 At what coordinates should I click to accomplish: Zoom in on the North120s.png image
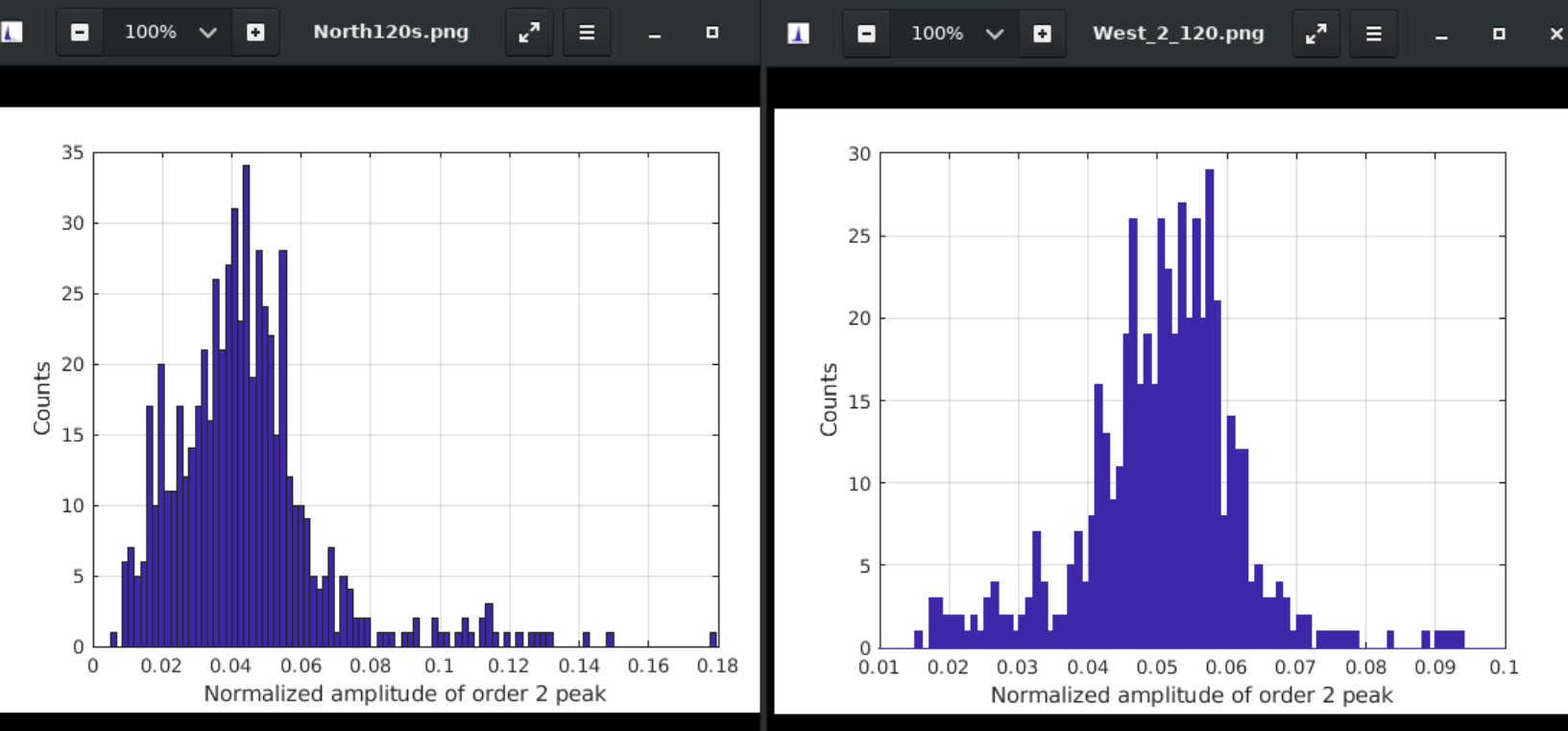point(255,33)
